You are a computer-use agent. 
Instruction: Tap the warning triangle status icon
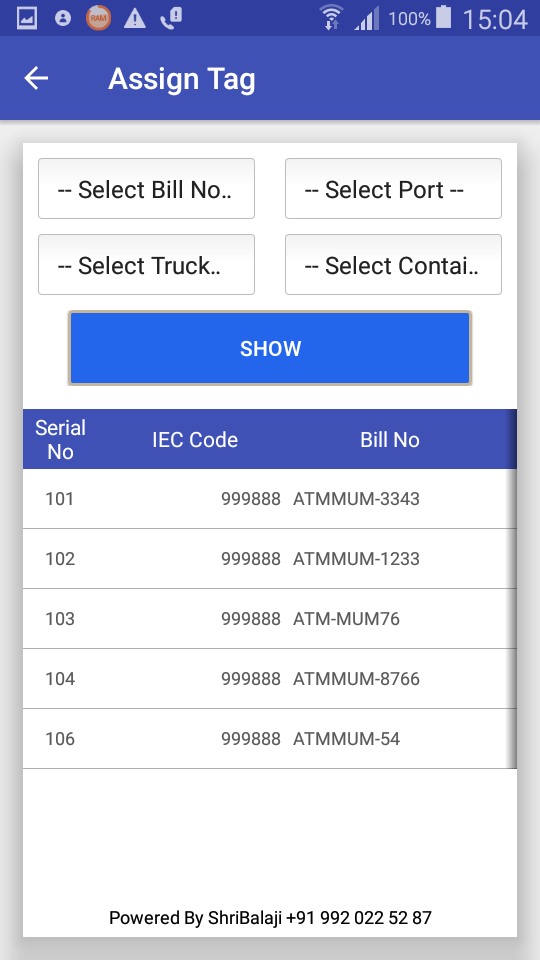(135, 18)
